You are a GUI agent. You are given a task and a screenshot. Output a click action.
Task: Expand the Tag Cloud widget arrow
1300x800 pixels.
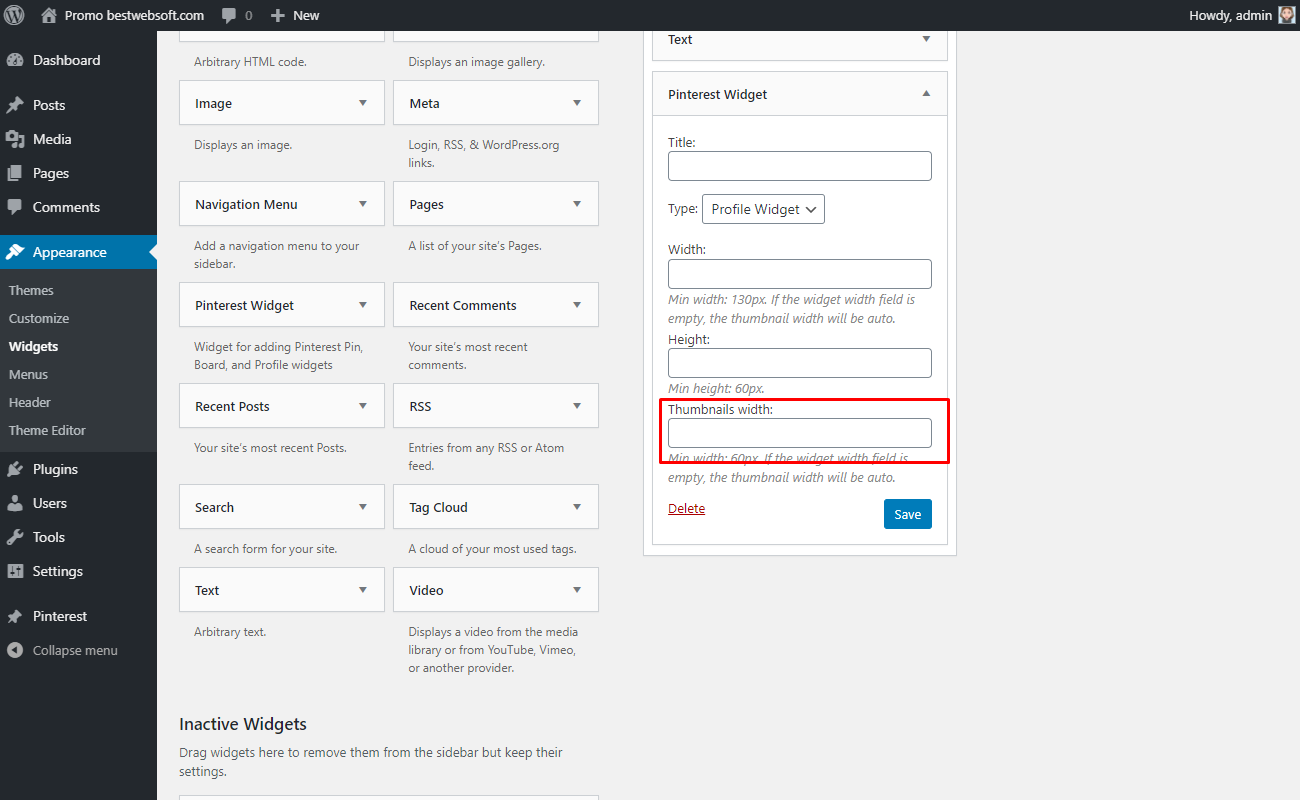click(x=577, y=507)
